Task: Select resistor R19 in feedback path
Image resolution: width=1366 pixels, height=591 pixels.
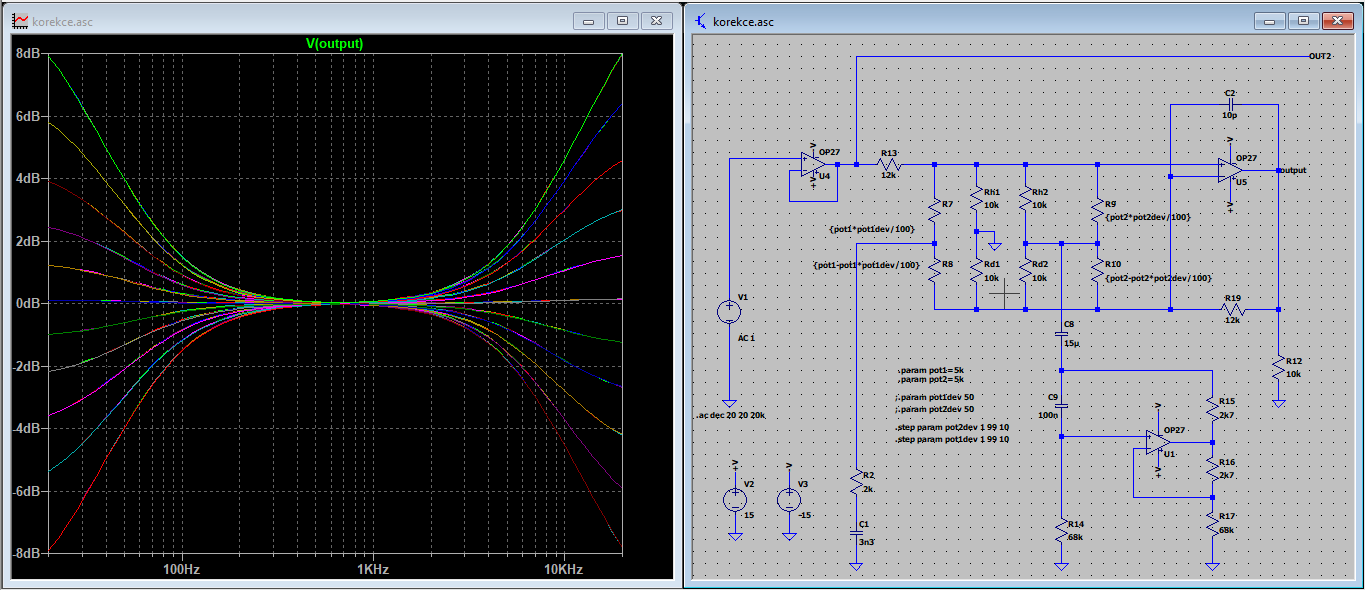Action: [1233, 310]
